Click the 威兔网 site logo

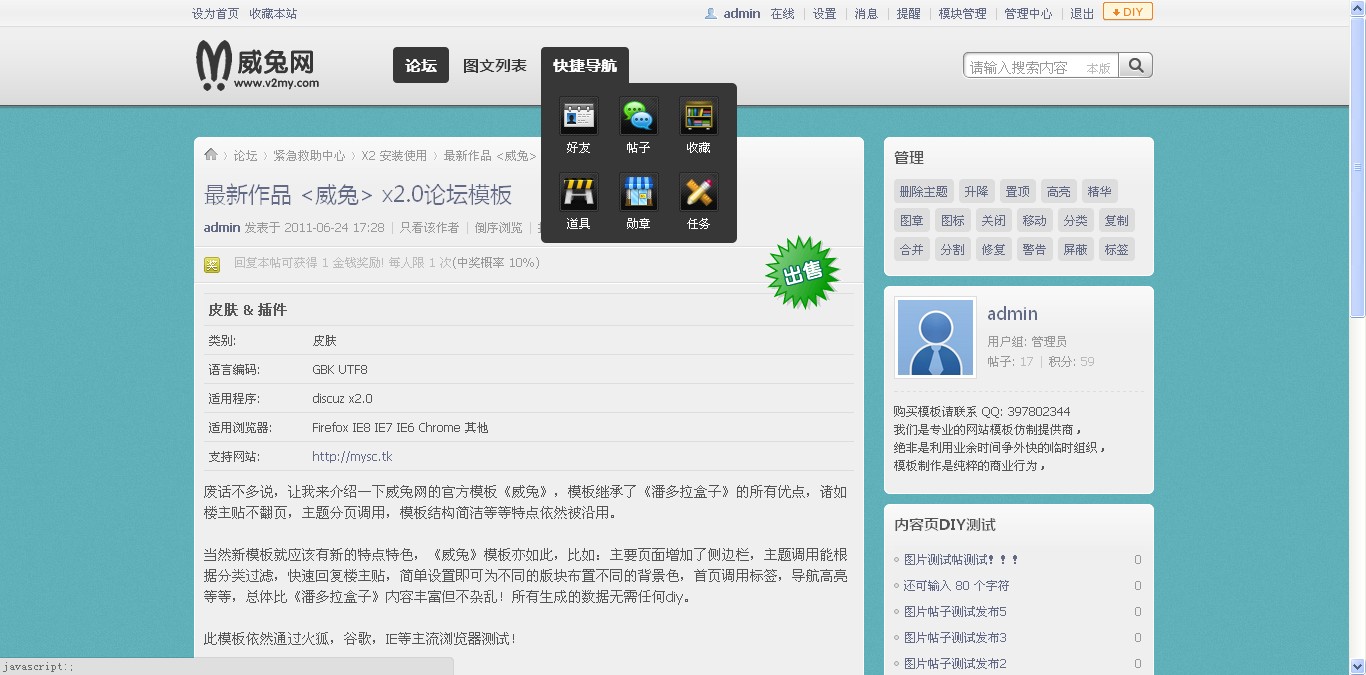coord(257,66)
